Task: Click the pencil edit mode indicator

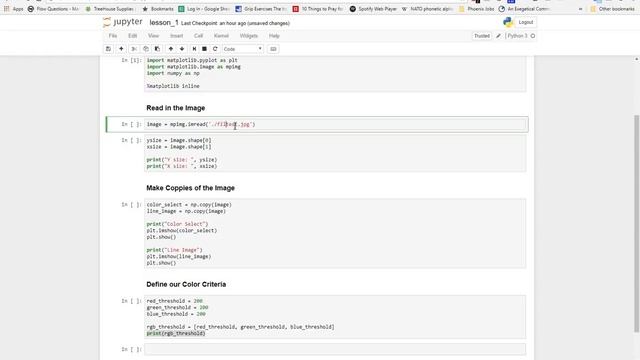Action: pyautogui.click(x=498, y=36)
